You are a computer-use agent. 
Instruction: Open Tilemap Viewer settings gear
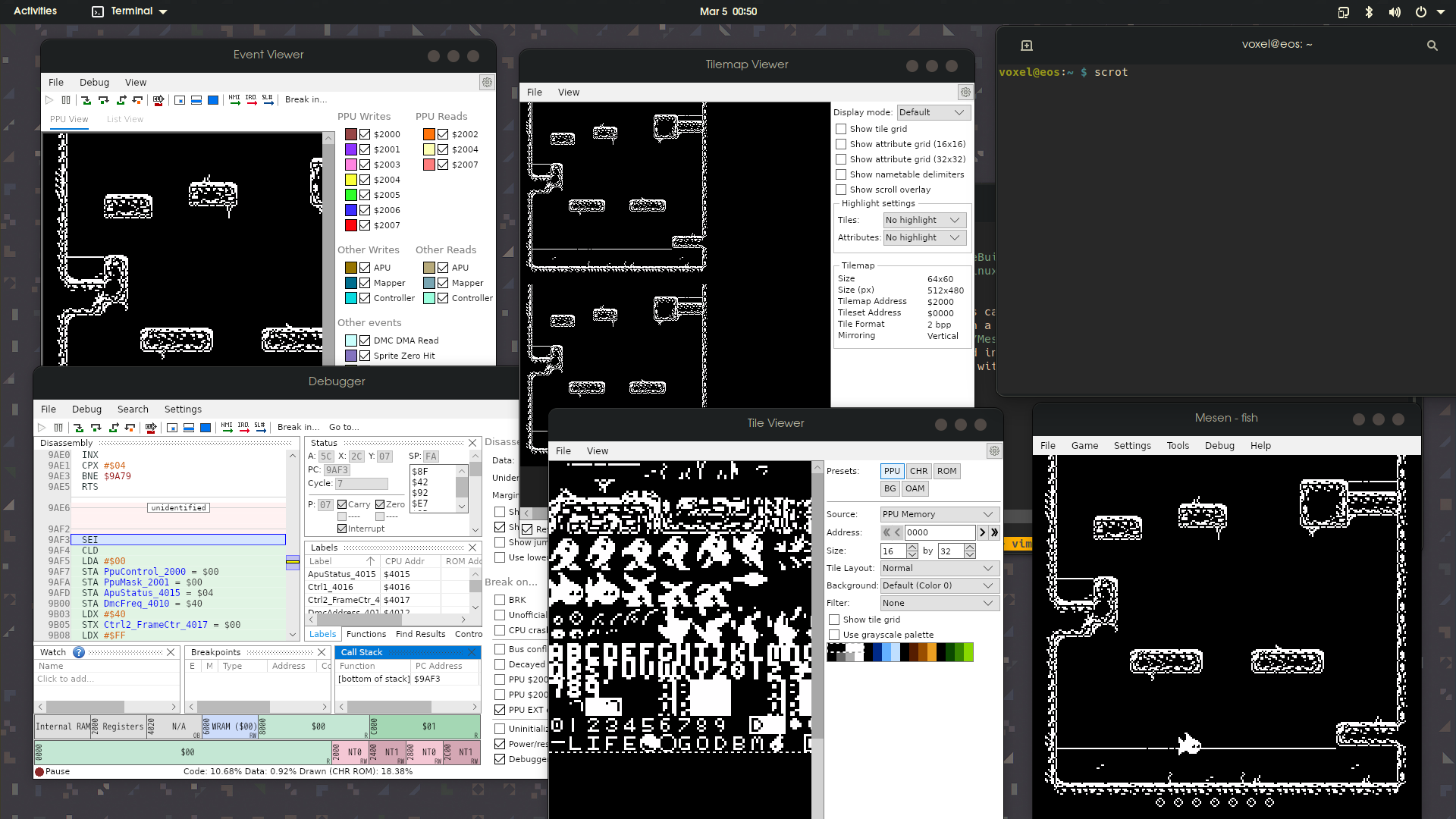pos(965,92)
